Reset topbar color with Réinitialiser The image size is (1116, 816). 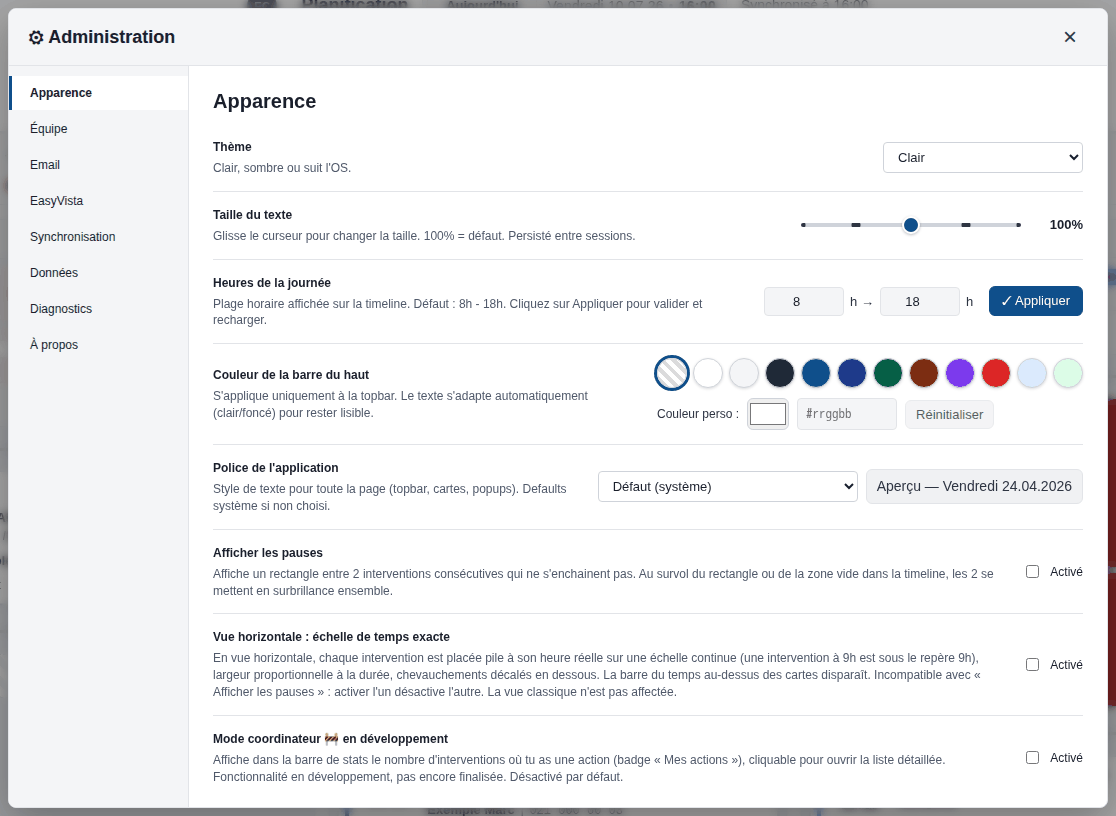click(x=949, y=414)
